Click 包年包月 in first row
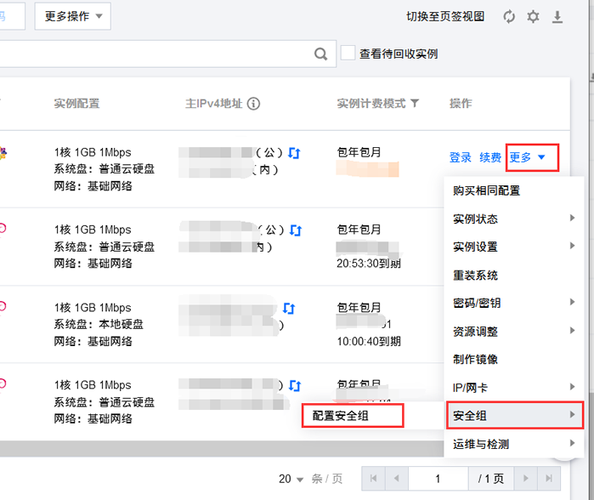The height and width of the screenshot is (500, 594). [x=359, y=152]
